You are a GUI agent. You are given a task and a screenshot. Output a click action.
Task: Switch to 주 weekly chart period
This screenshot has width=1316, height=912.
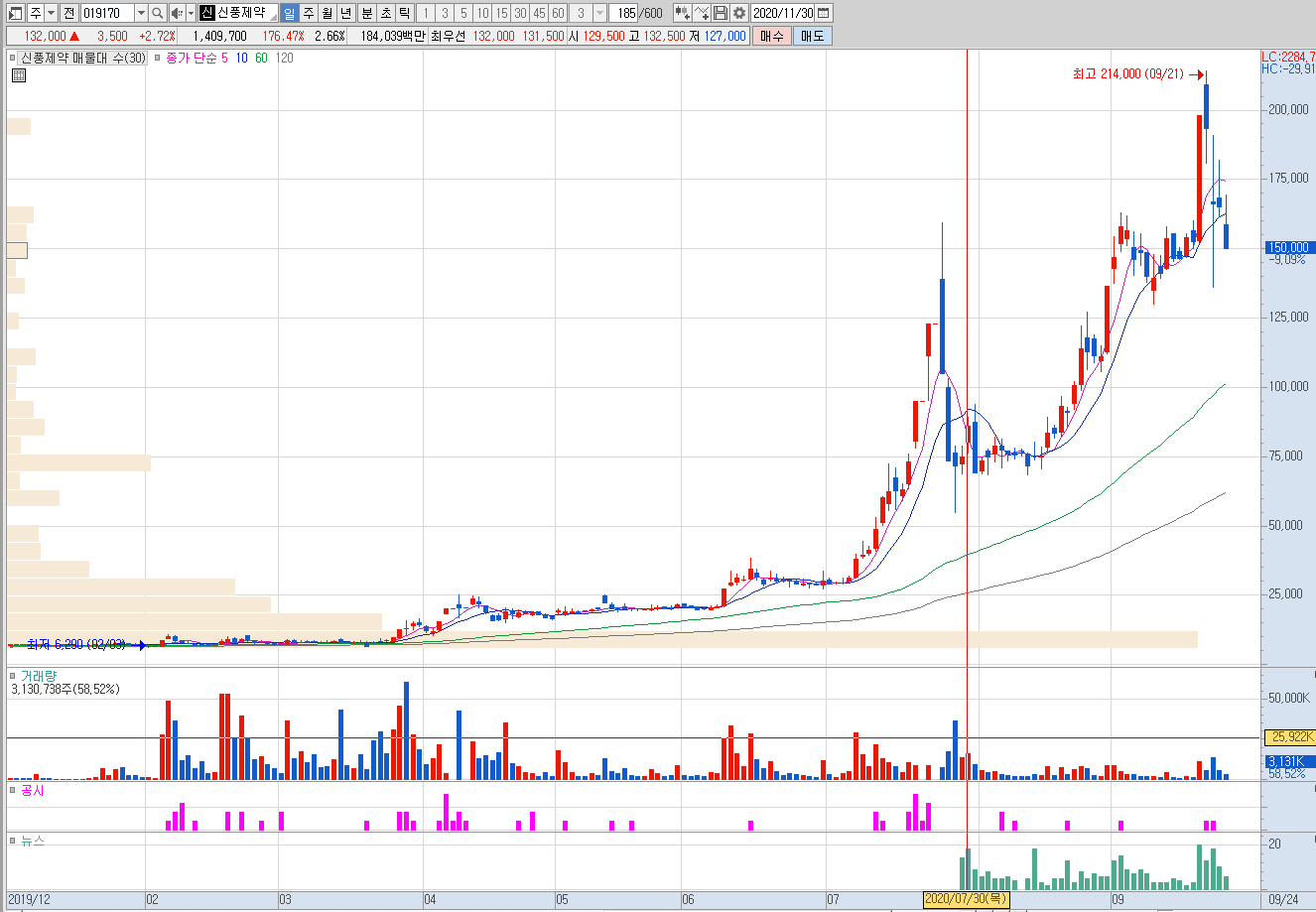(309, 13)
